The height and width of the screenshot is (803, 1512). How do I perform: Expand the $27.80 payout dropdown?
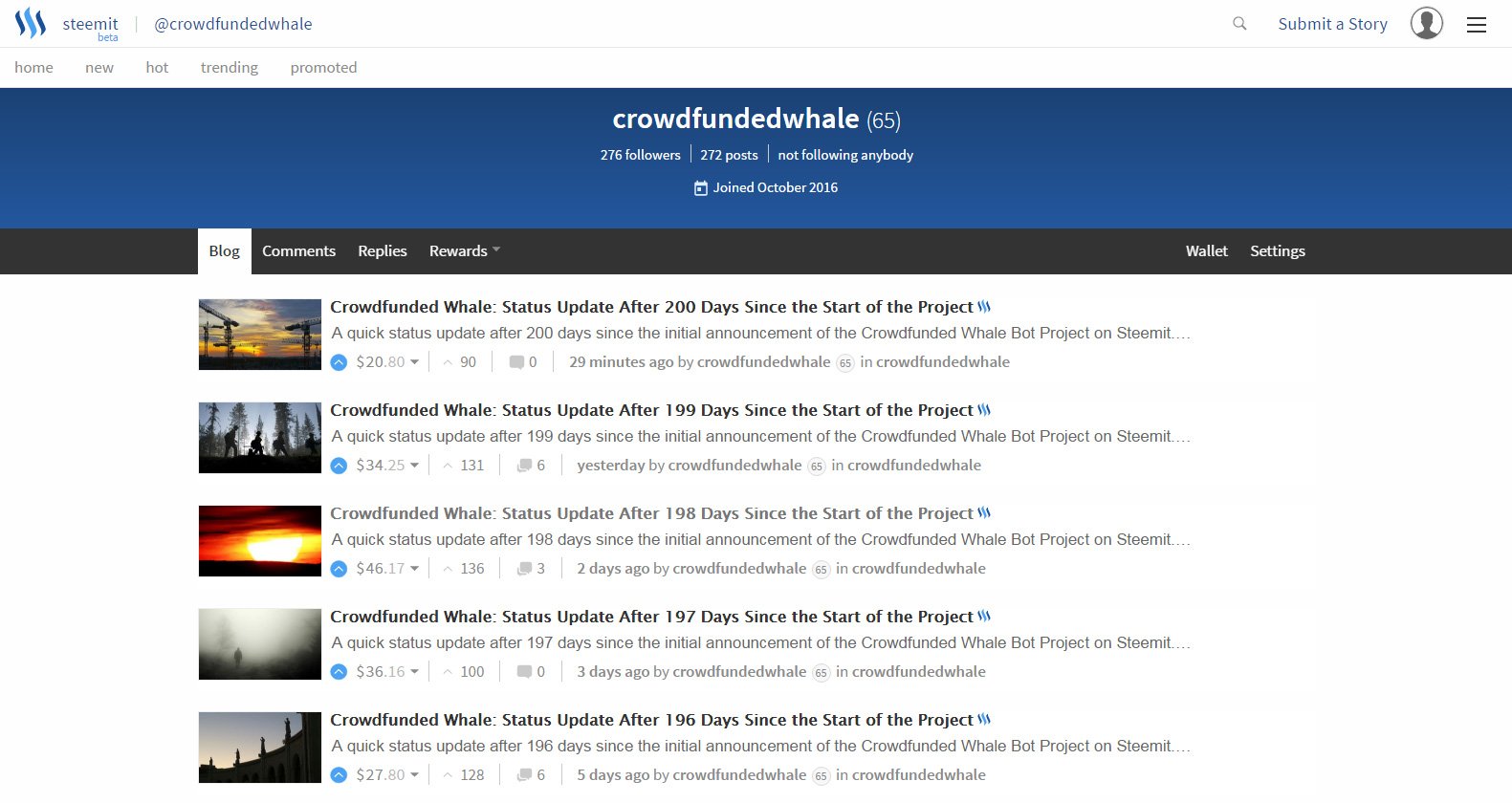[414, 775]
